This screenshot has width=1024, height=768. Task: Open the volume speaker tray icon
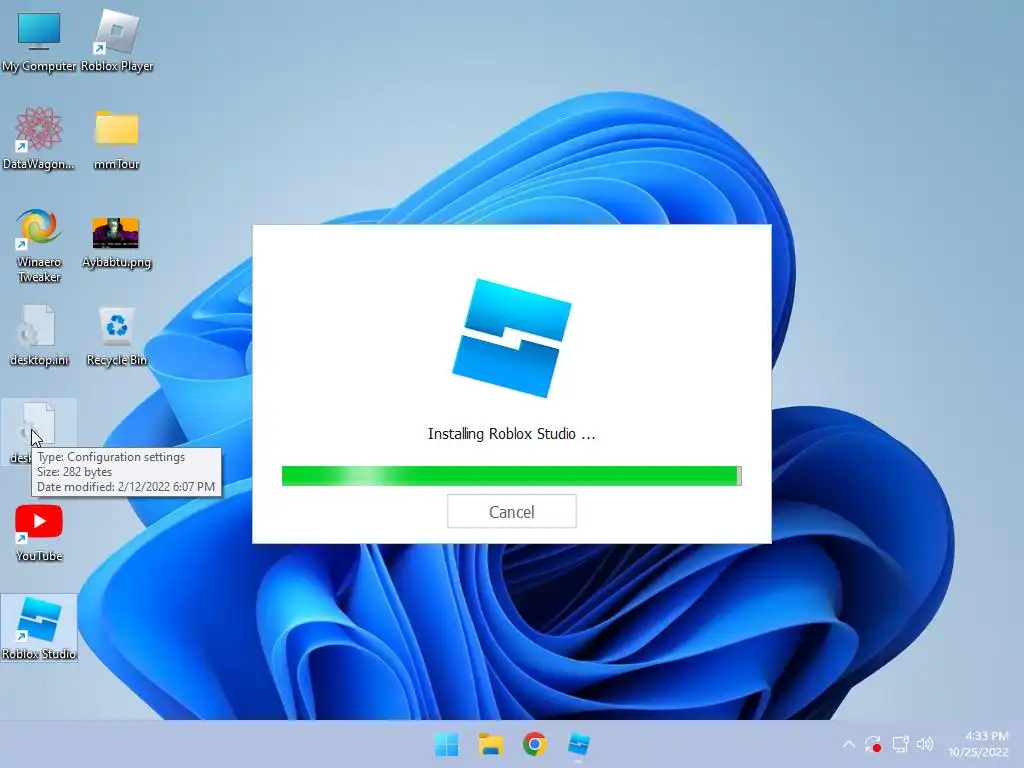925,744
